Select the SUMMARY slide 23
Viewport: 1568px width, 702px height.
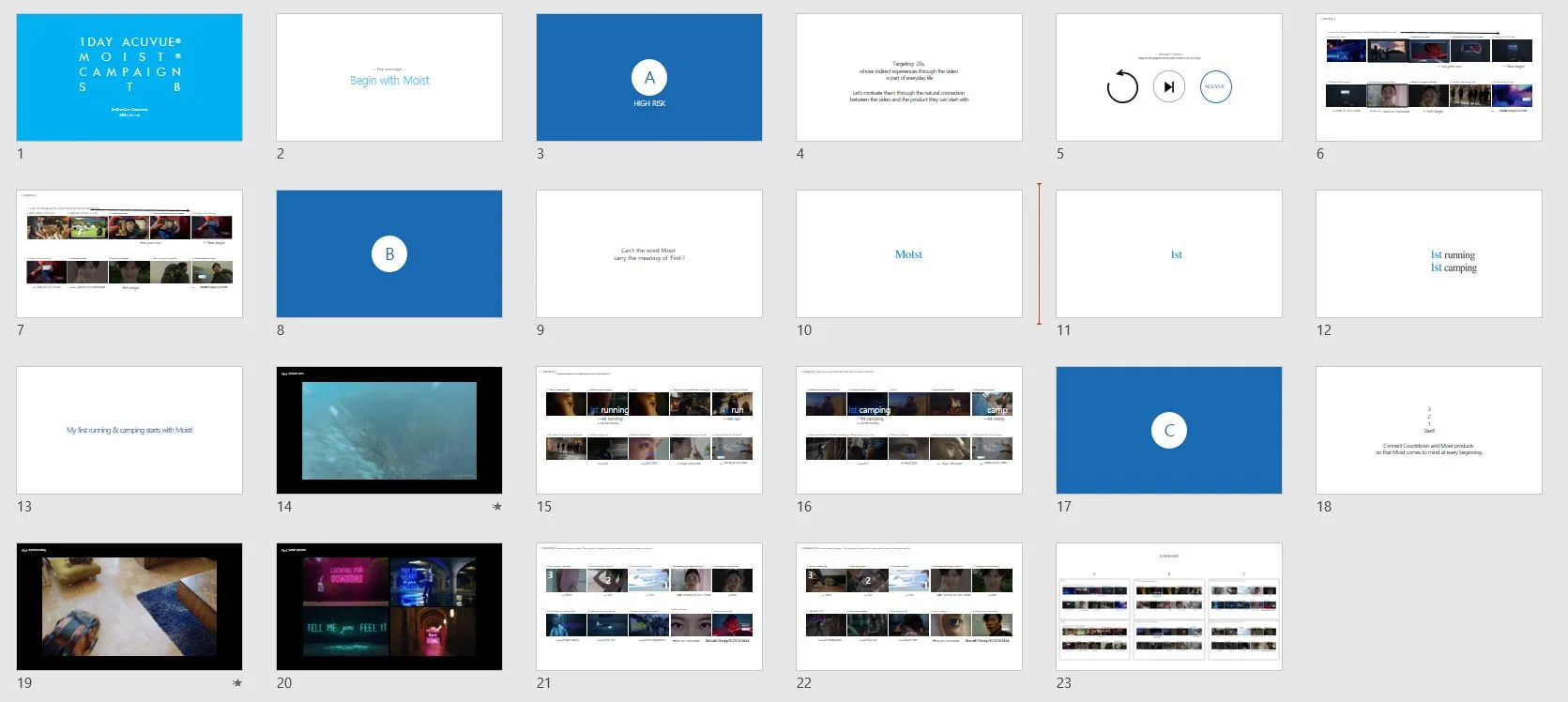[x=1168, y=607]
